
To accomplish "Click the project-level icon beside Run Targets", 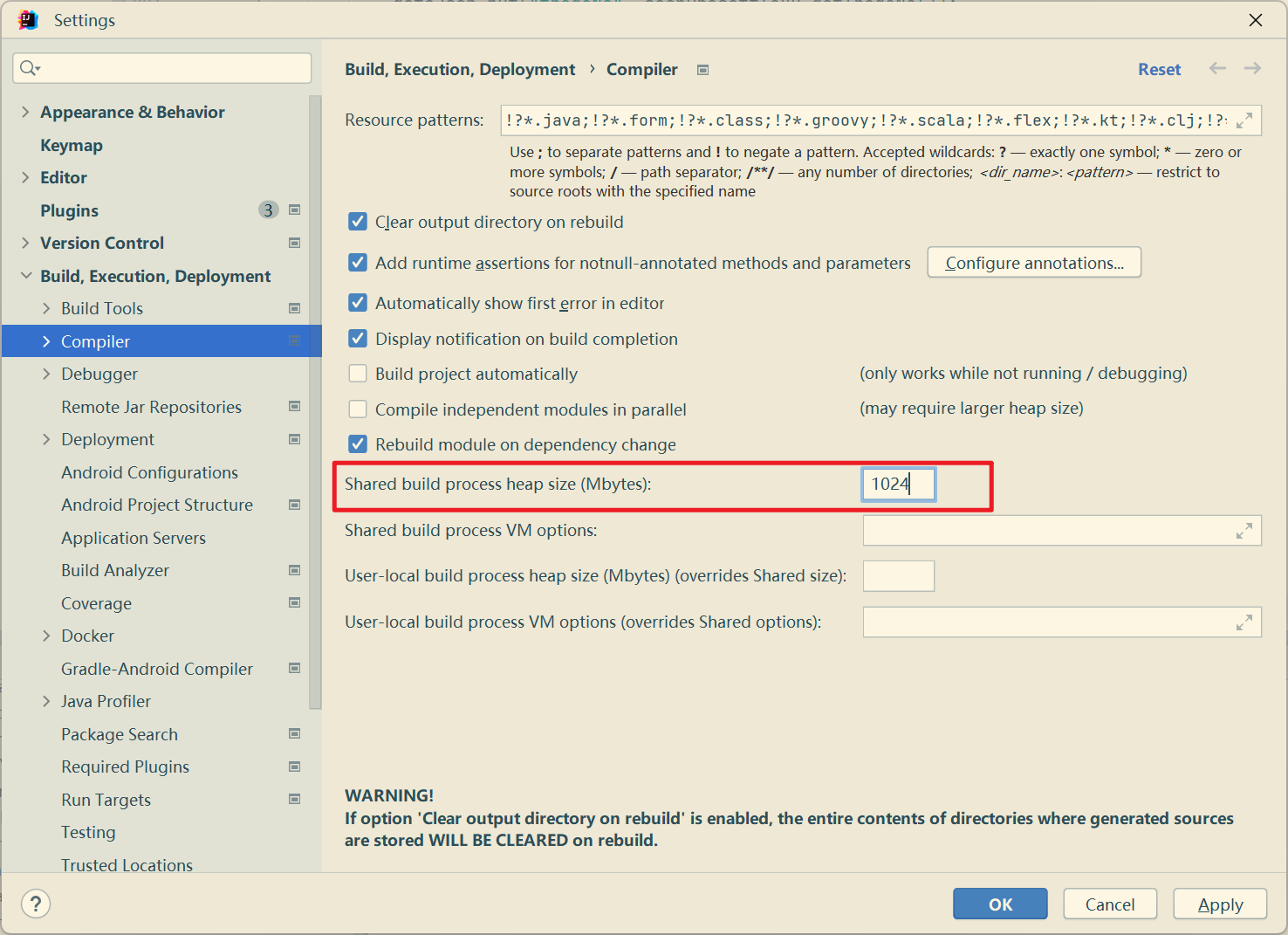I will 295,799.
